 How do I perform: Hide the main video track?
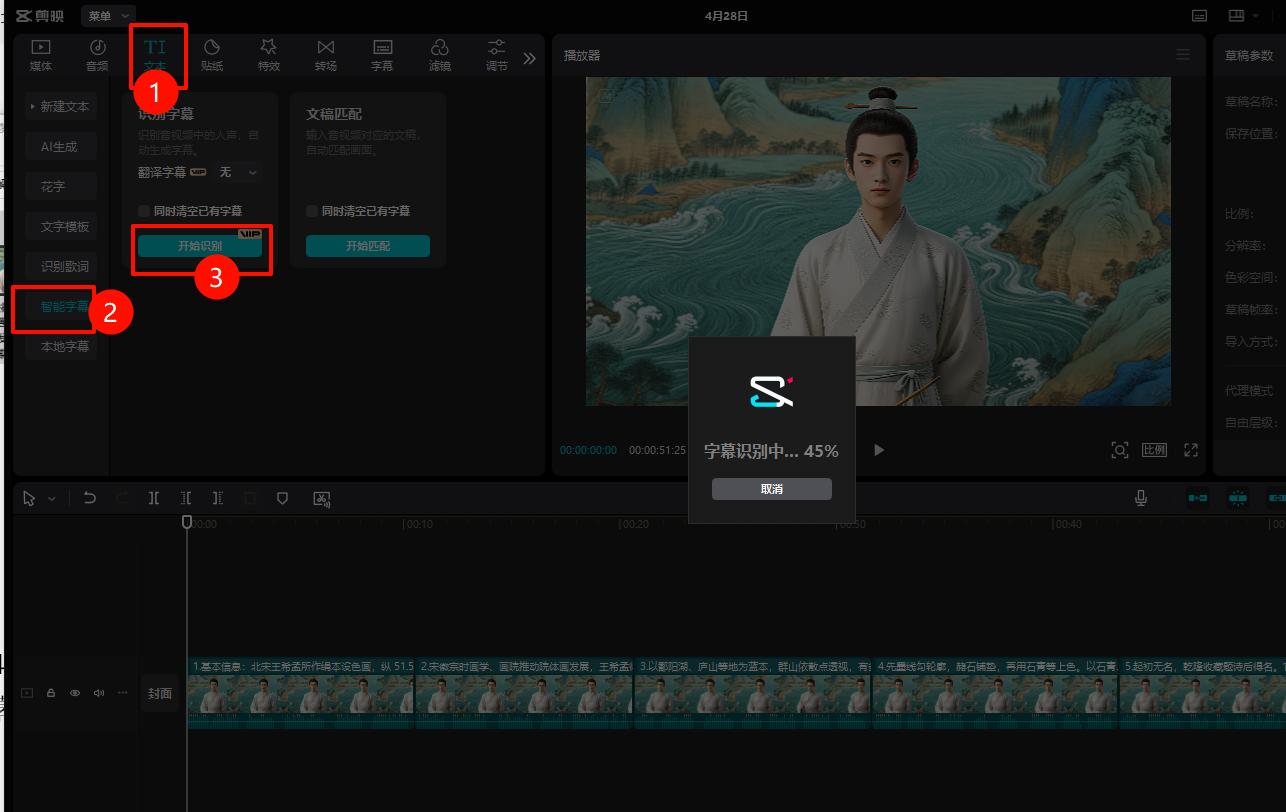[75, 692]
